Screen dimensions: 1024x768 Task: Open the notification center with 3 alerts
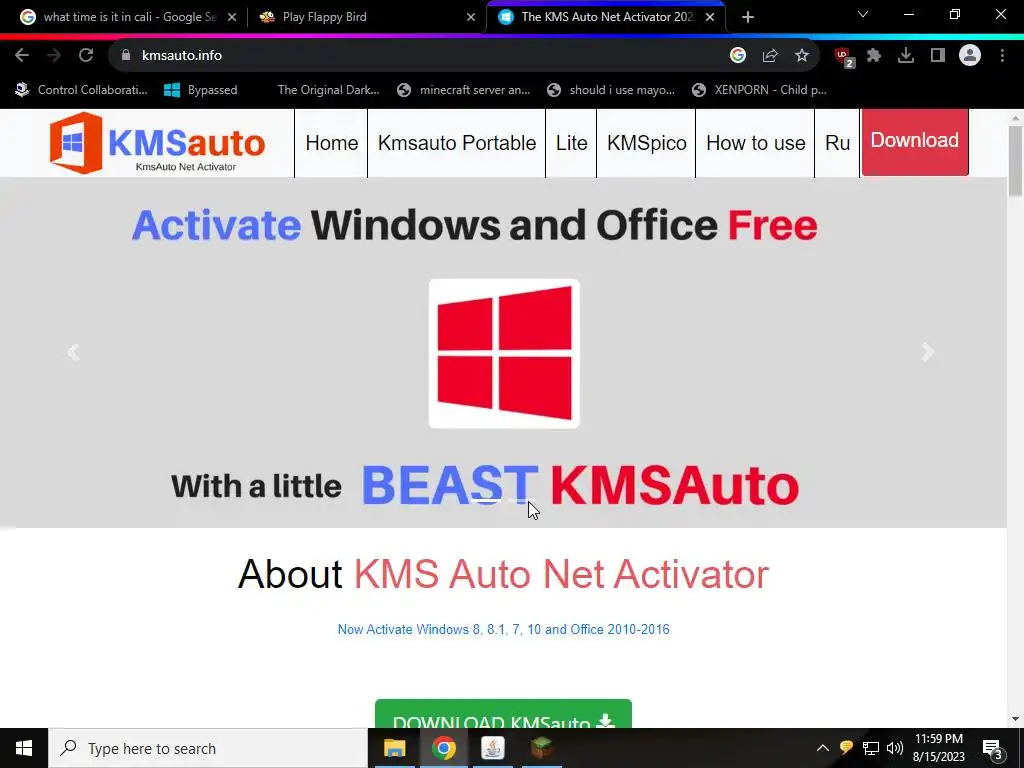pyautogui.click(x=993, y=749)
